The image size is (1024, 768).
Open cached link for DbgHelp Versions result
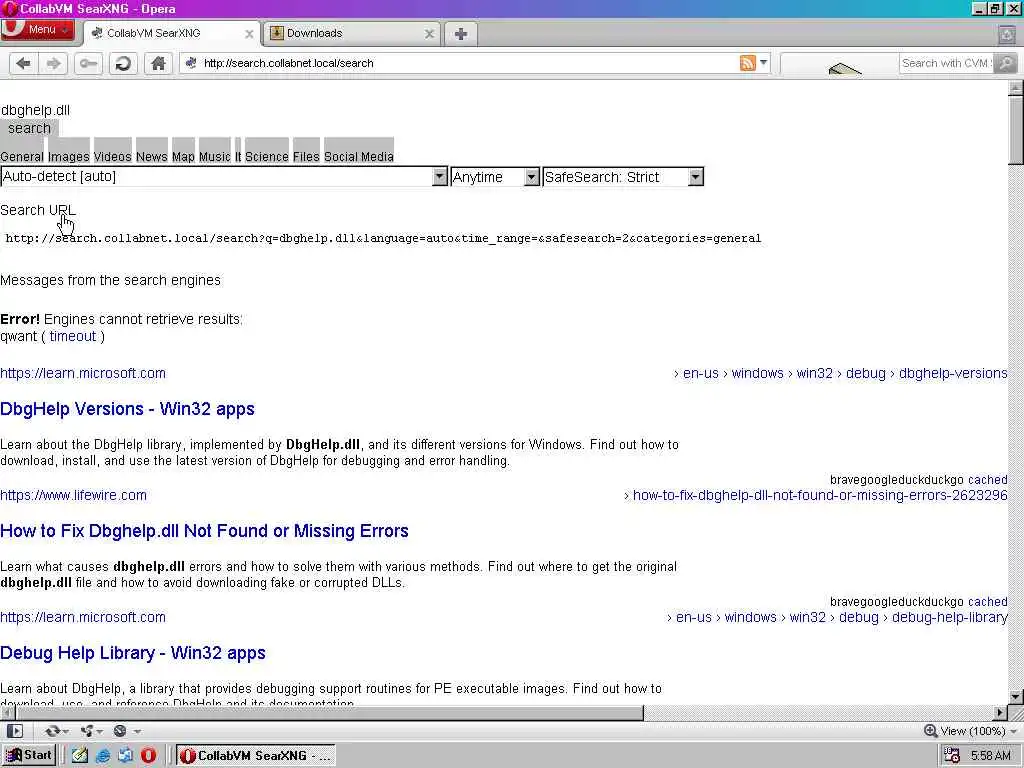[987, 480]
